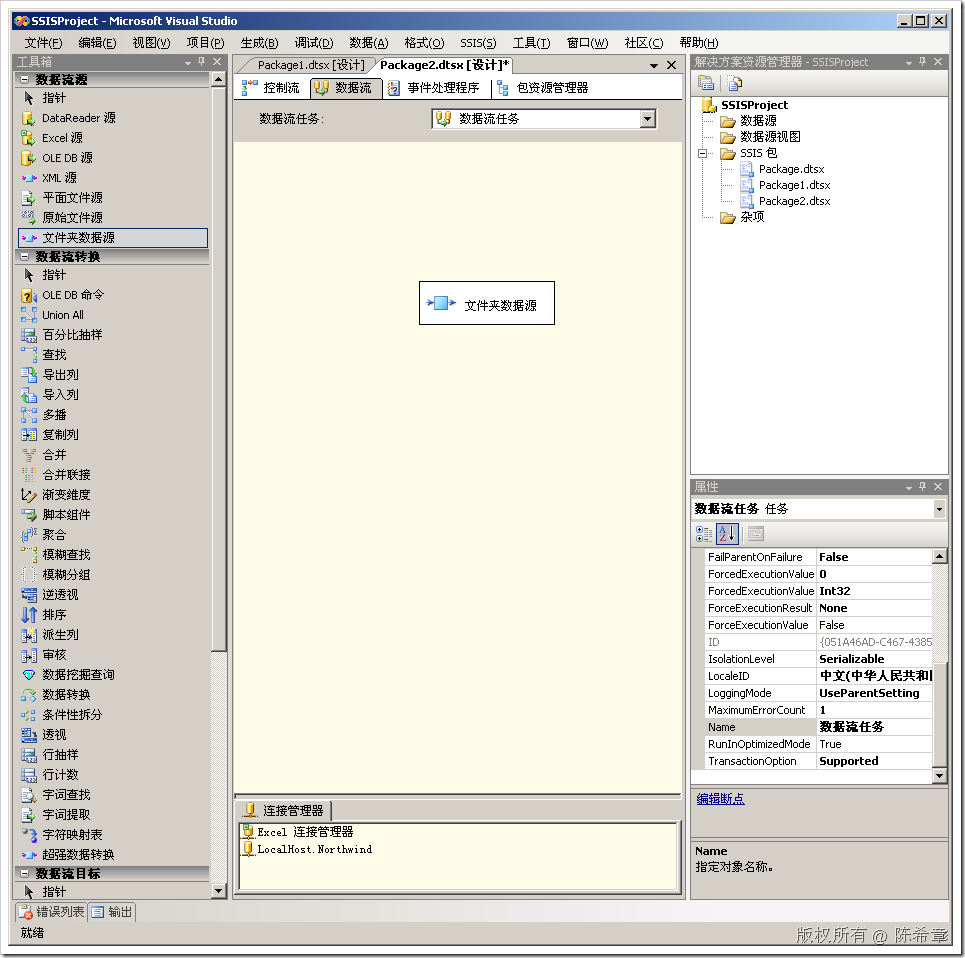Select the 平面文件源 toolbox item
Viewport: 965px width, 958px height.
point(72,198)
